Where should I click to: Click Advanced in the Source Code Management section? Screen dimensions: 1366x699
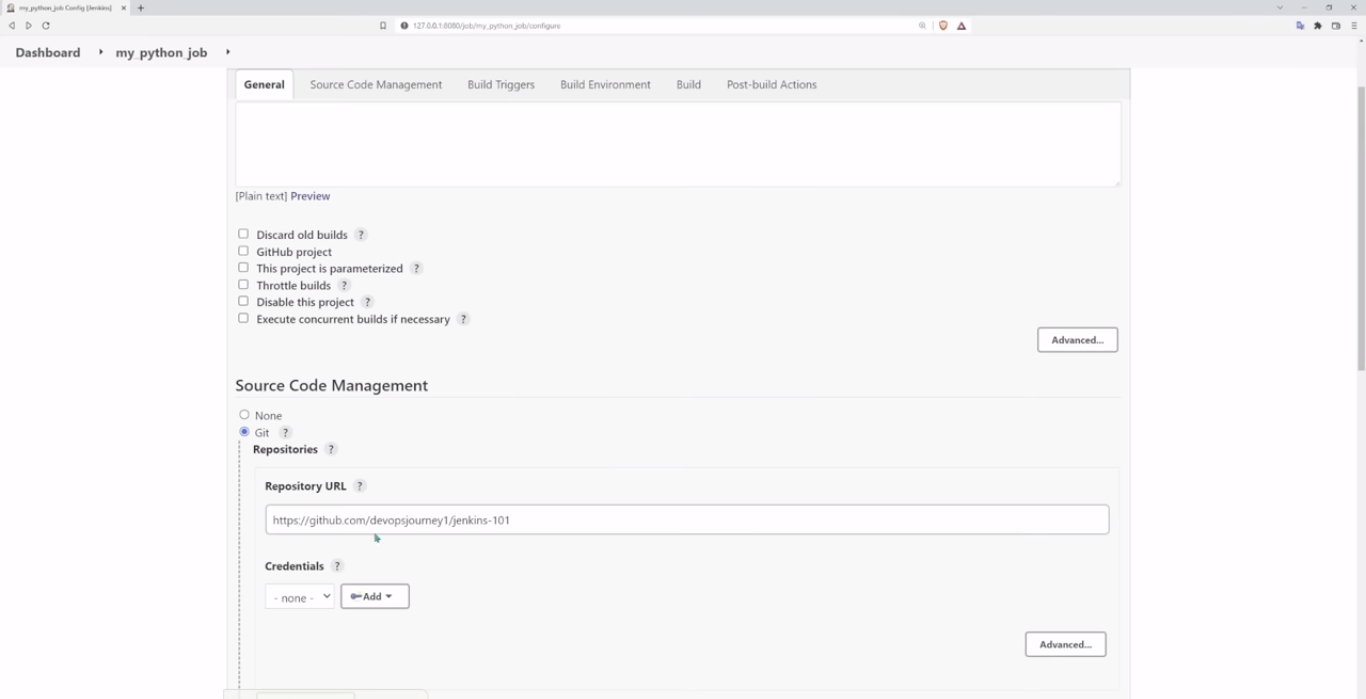click(x=1065, y=644)
